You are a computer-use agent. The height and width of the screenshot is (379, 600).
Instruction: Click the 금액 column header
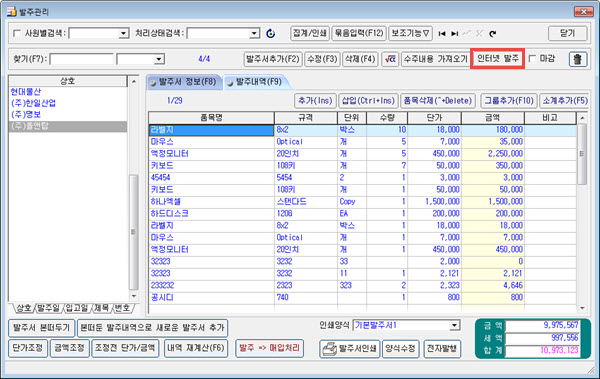click(x=492, y=118)
